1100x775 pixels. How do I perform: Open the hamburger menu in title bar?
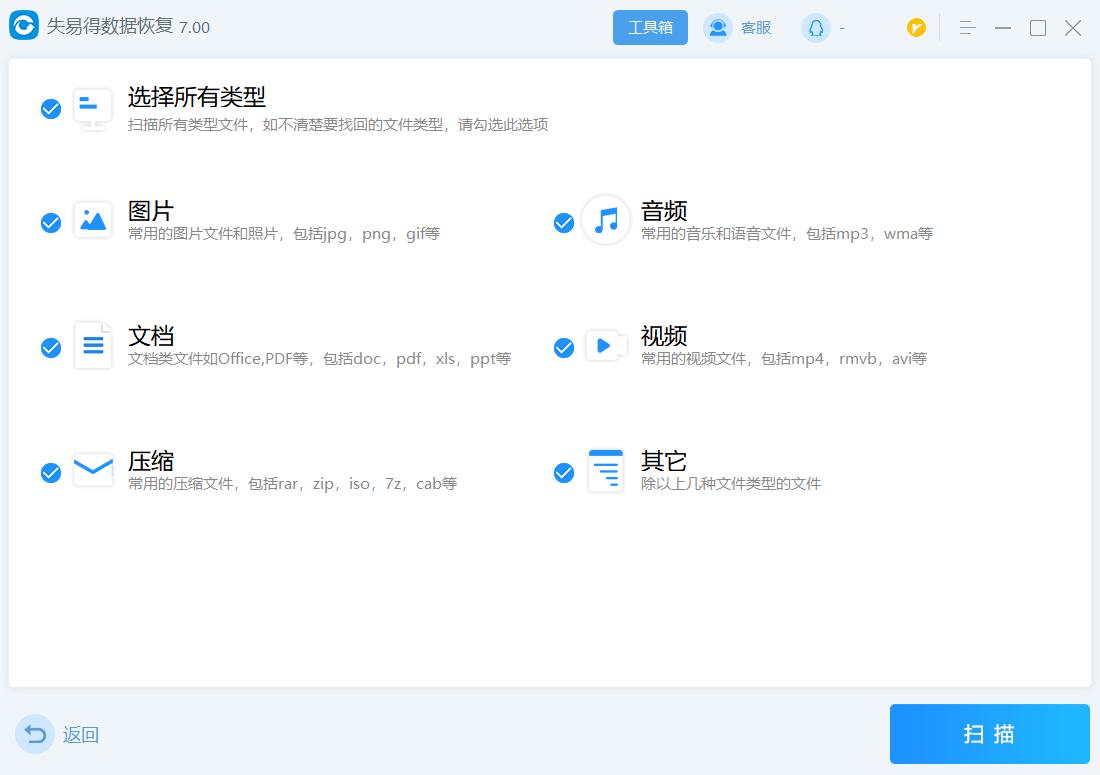[x=966, y=28]
